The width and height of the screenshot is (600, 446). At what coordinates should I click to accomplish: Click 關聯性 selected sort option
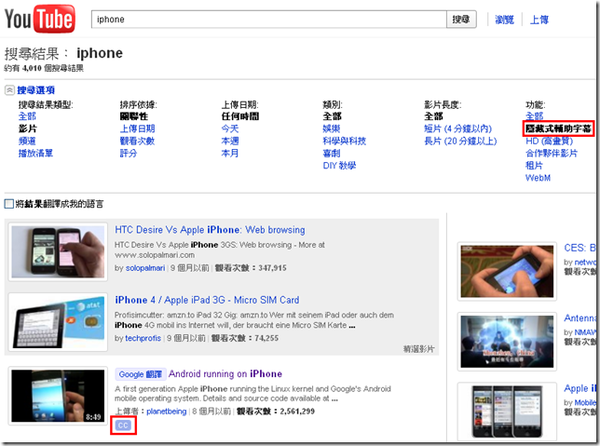coord(134,116)
